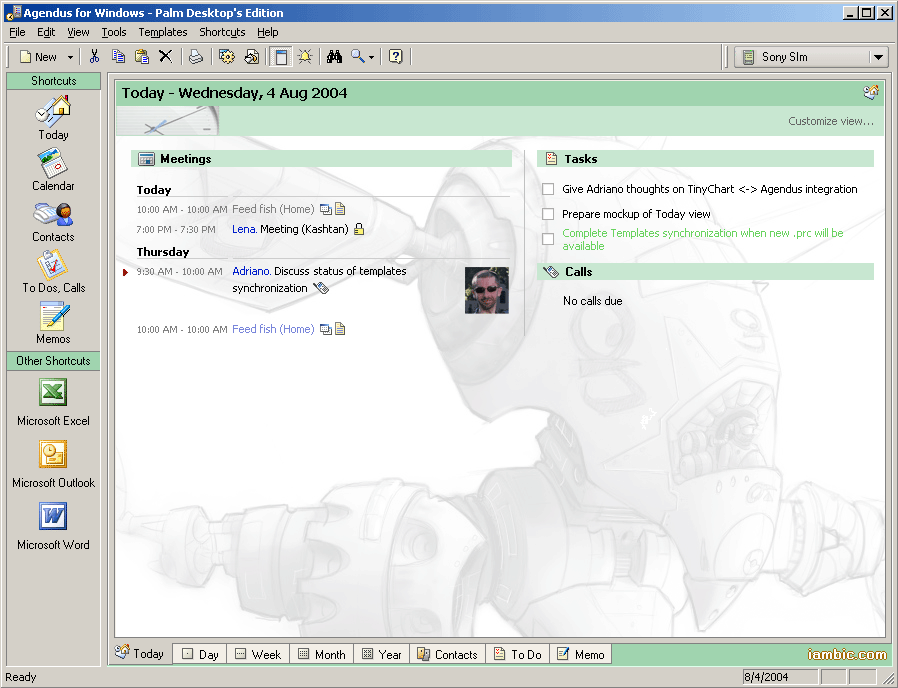This screenshot has height=688, width=898.
Task: Open the Edit menu
Action: (x=46, y=32)
